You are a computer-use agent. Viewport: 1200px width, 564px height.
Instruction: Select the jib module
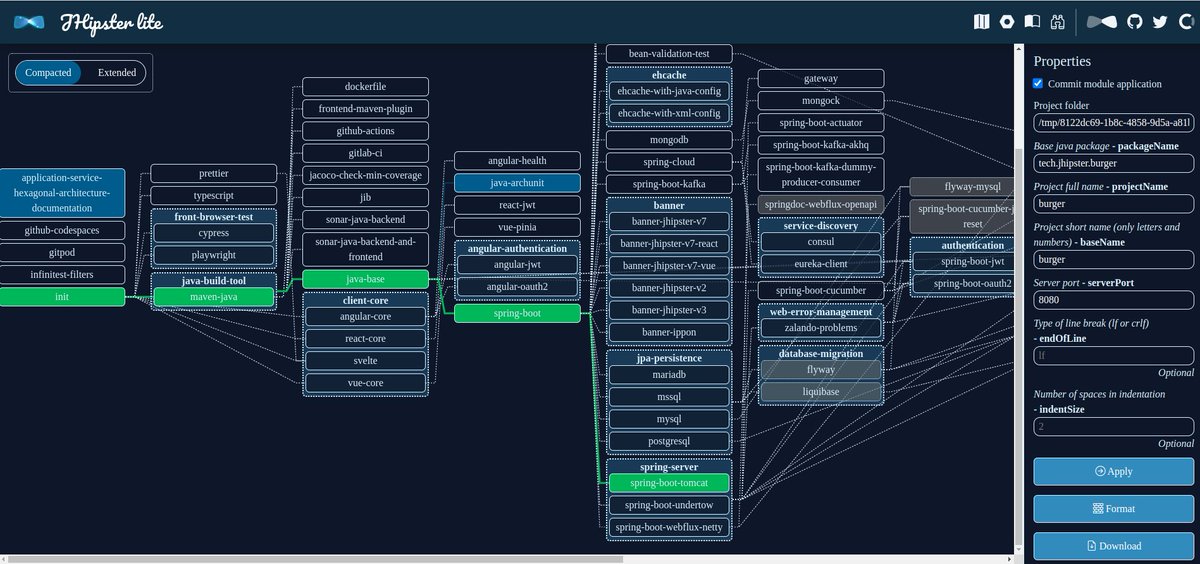[x=365, y=197]
